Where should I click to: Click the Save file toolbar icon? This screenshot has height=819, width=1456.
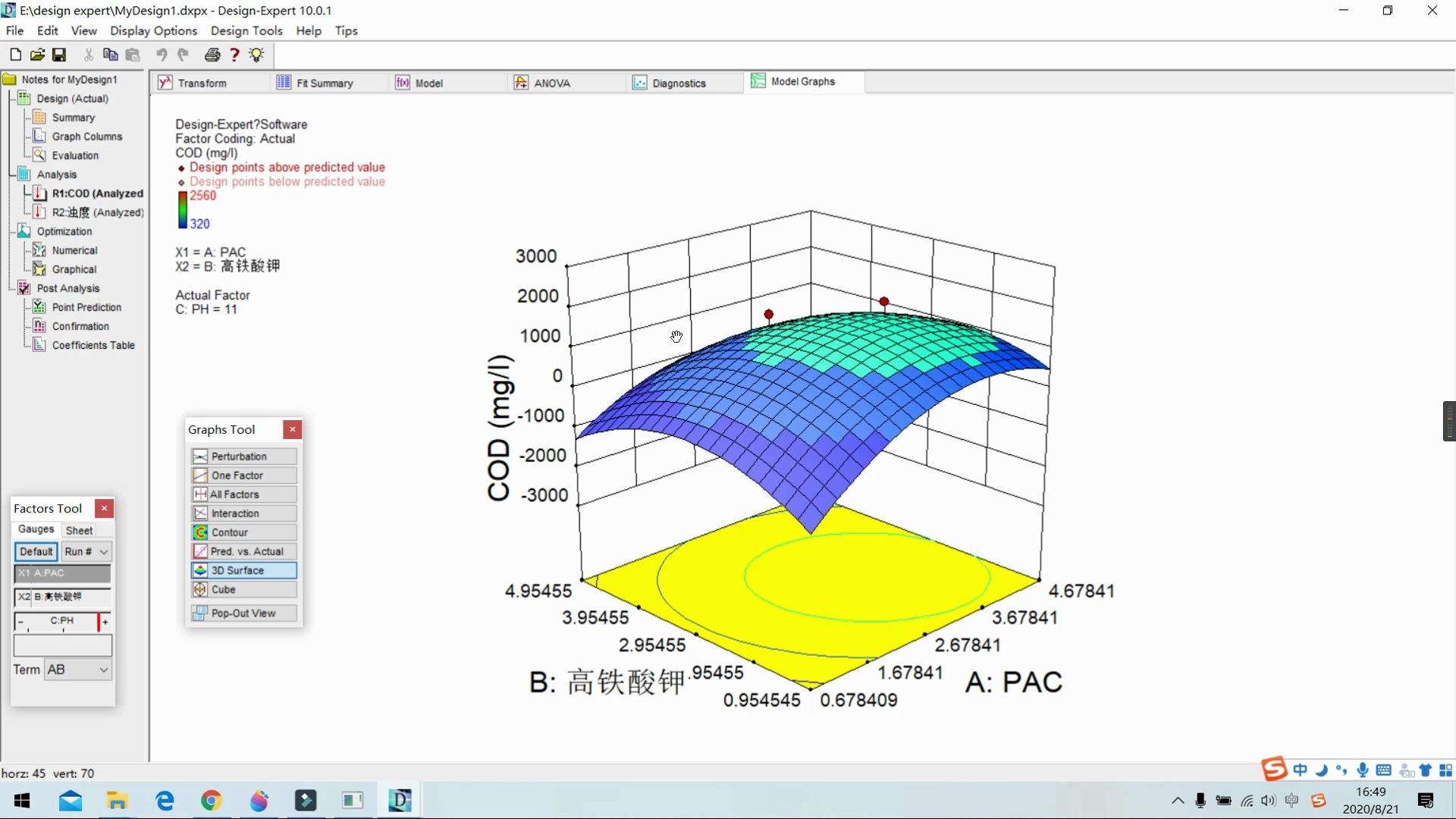[59, 55]
